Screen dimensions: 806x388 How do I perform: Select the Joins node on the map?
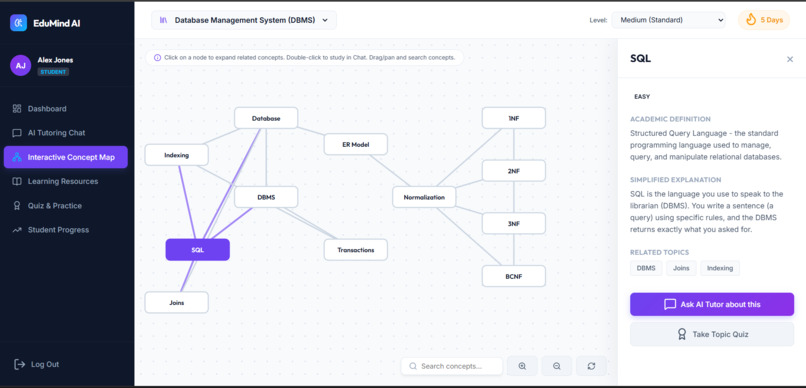point(176,302)
